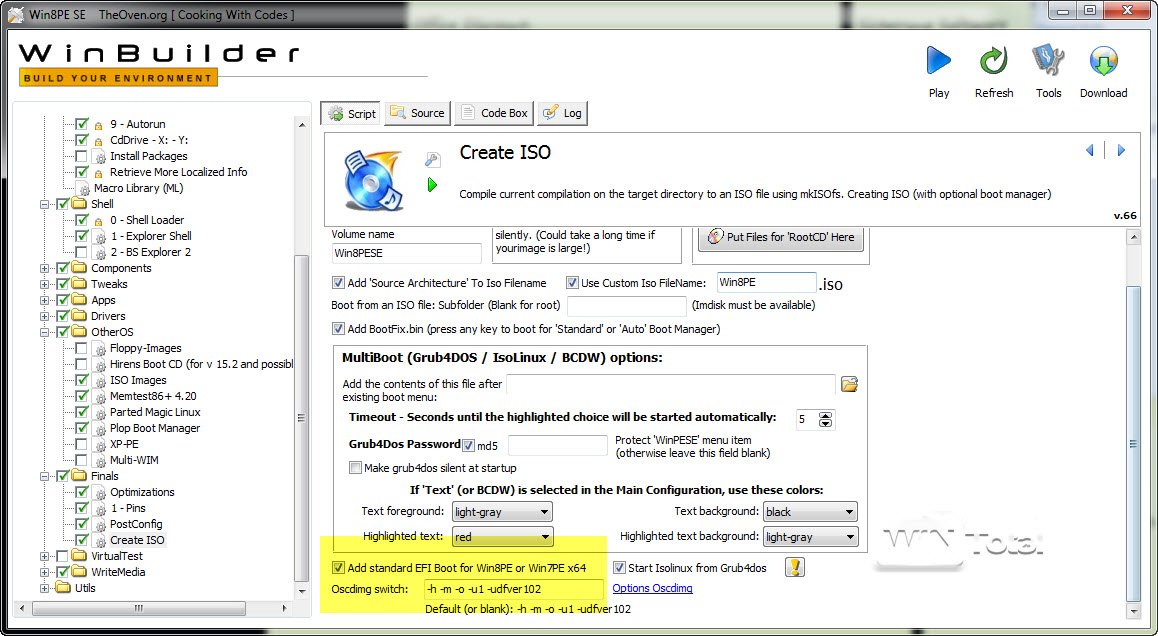Image resolution: width=1158 pixels, height=636 pixels.
Task: Click the Macro Library script icon
Action: coord(83,188)
